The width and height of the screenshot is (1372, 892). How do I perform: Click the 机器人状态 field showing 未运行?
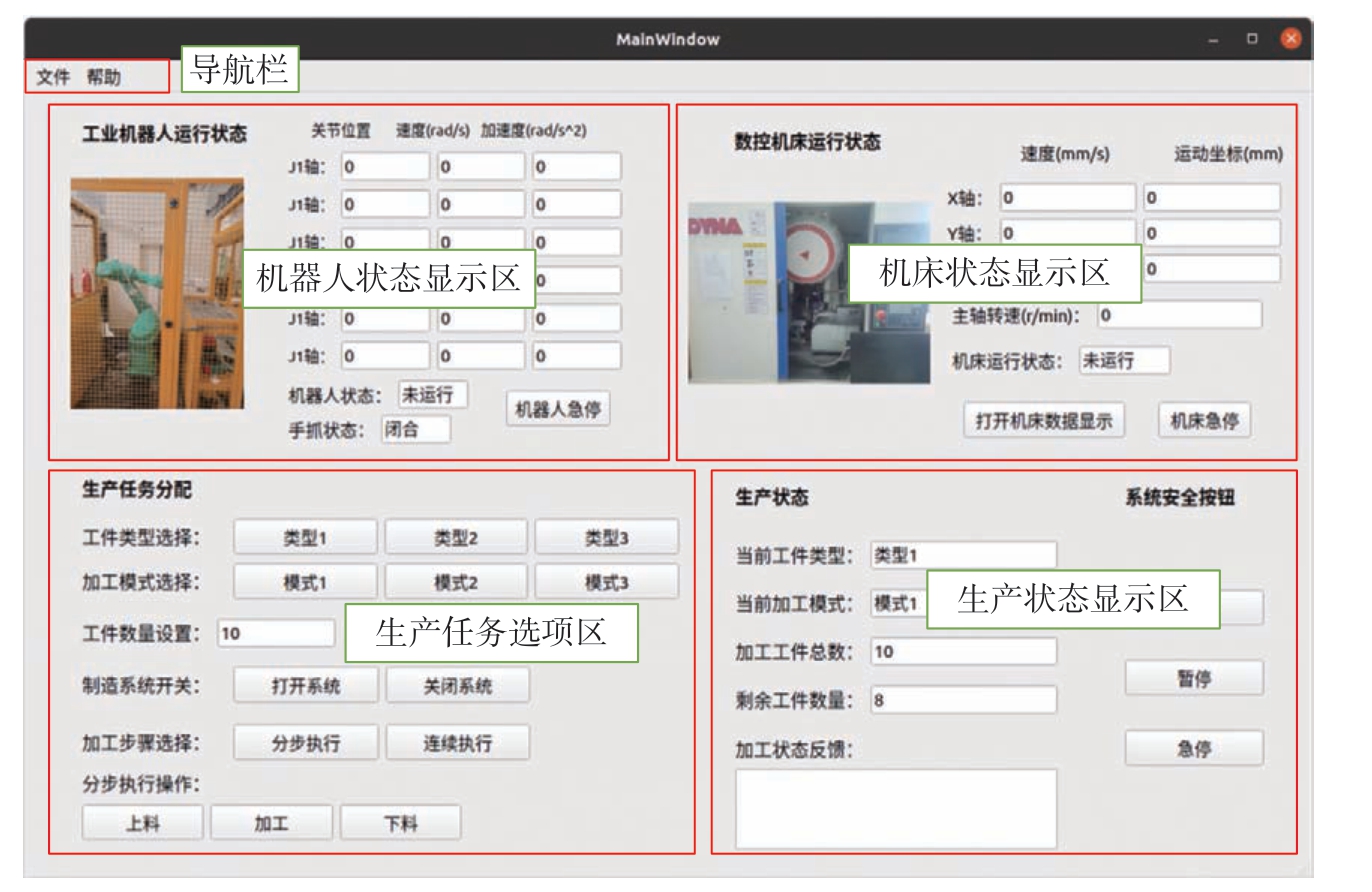[432, 394]
